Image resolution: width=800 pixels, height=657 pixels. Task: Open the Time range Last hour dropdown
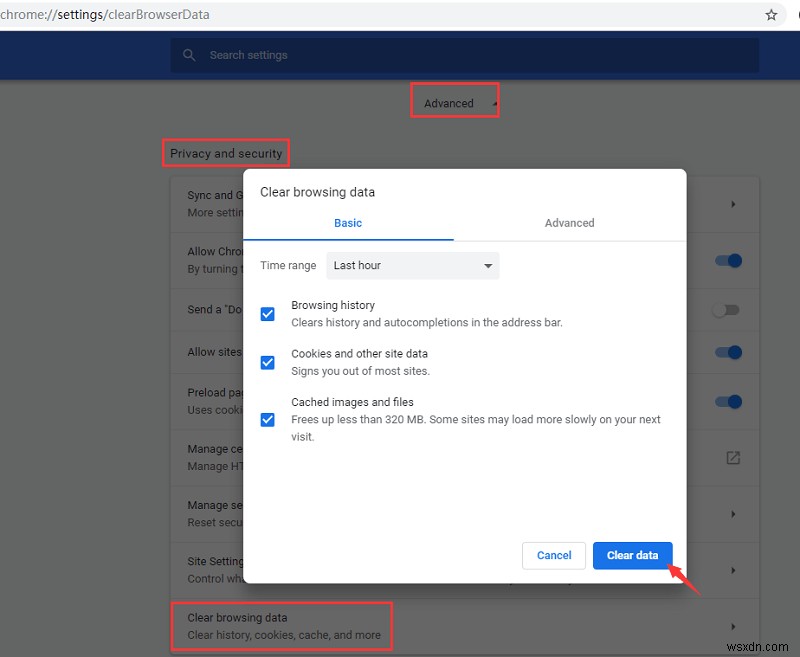(413, 265)
